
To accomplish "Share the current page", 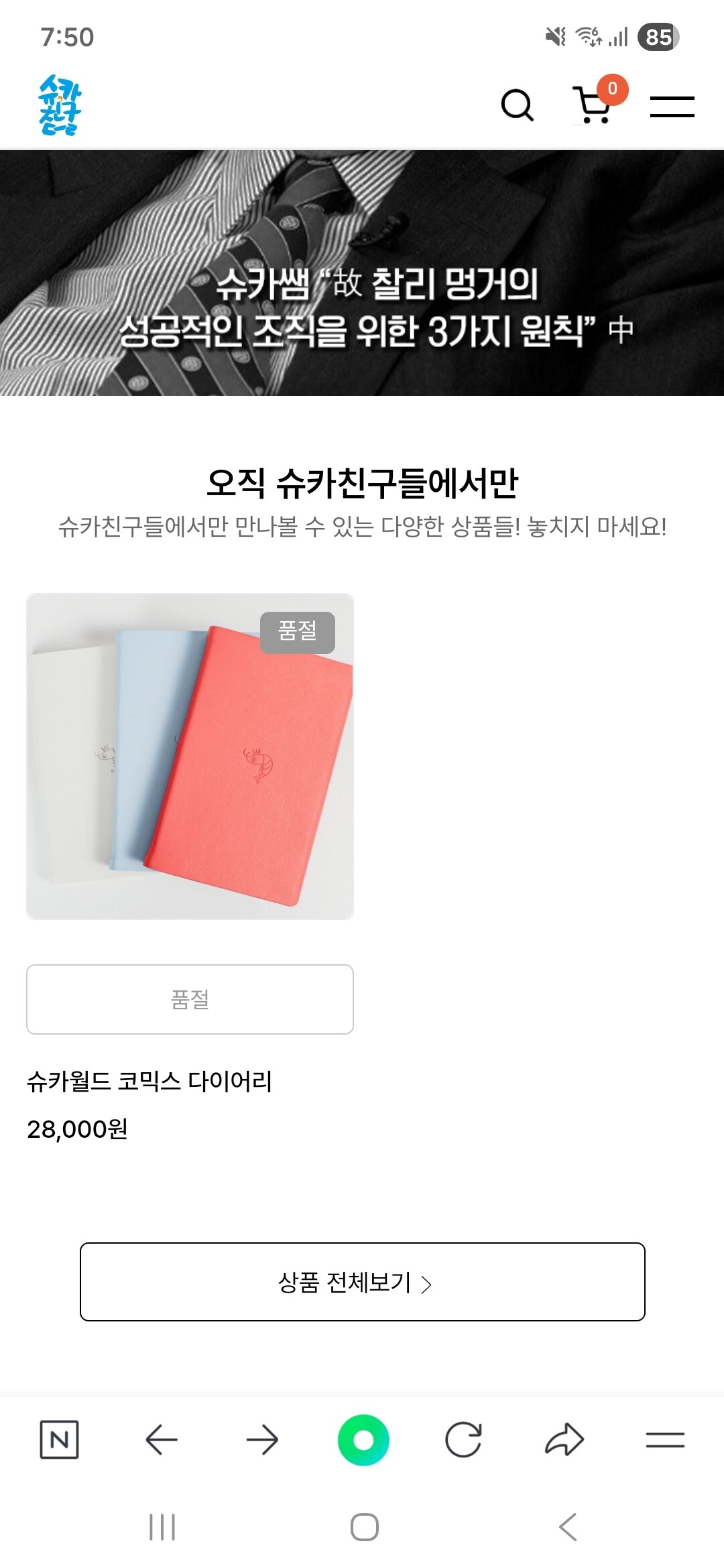I will [564, 1439].
